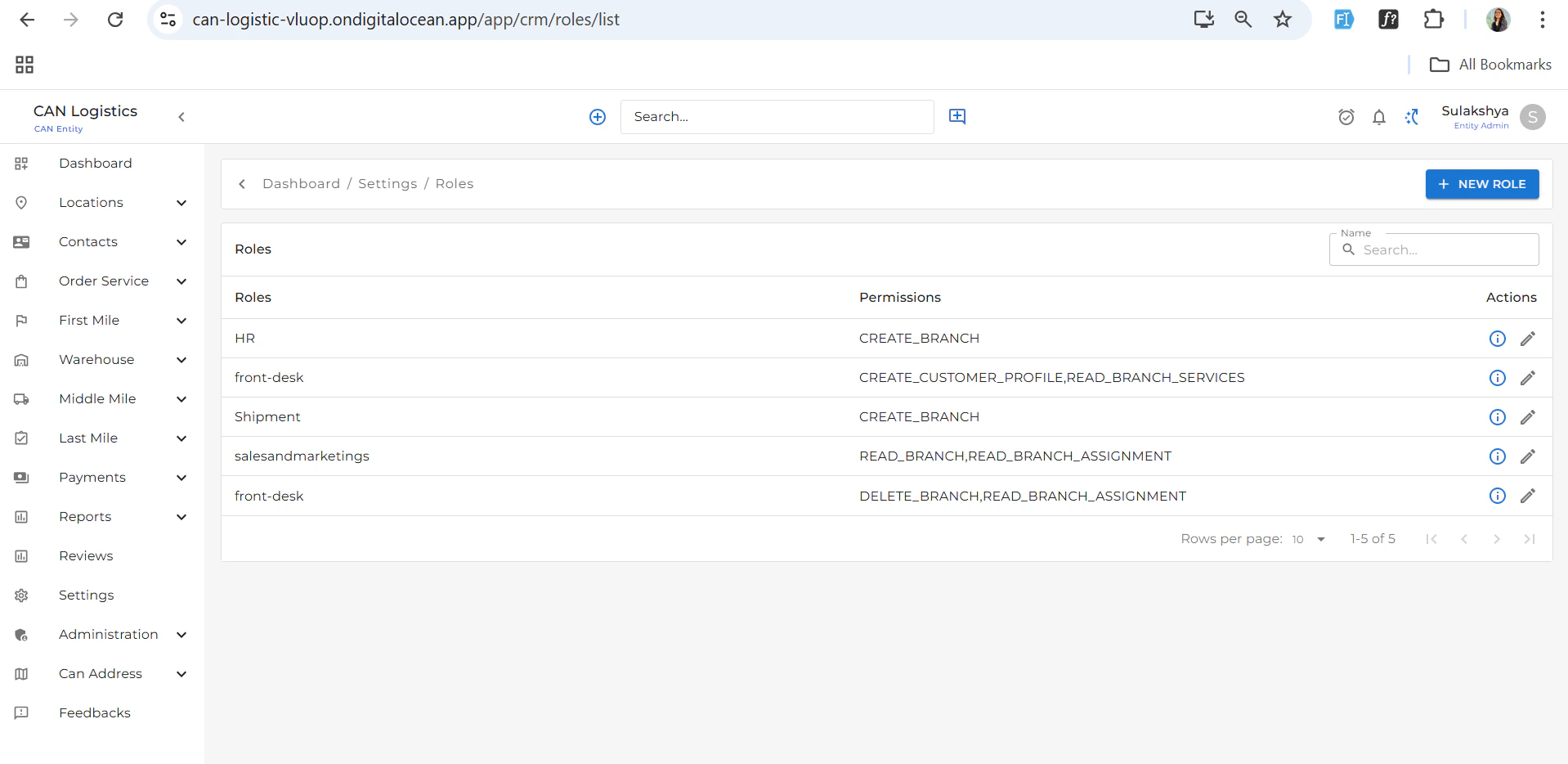Select salesandmarketings role name text
1568x764 pixels.
(302, 456)
